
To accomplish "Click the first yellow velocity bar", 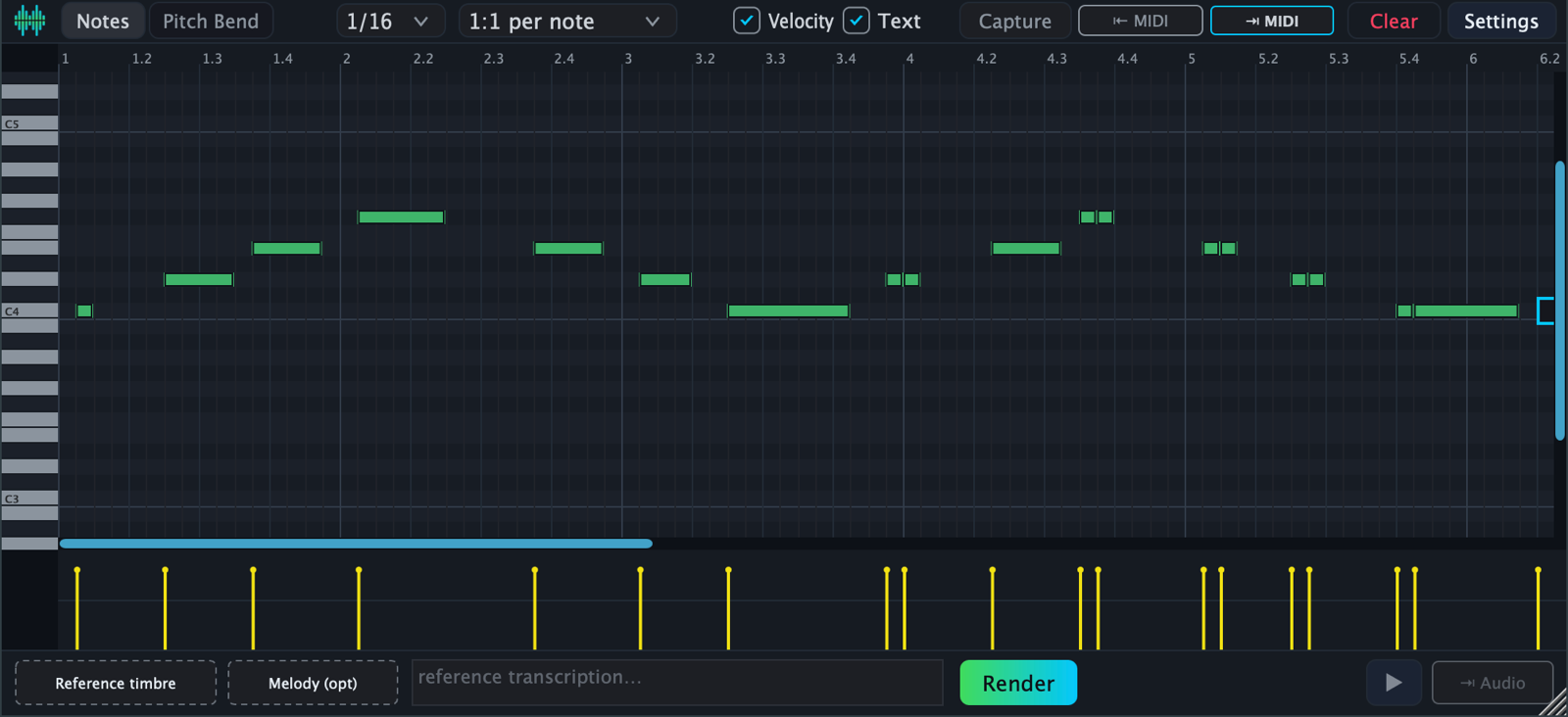I will coord(77,607).
